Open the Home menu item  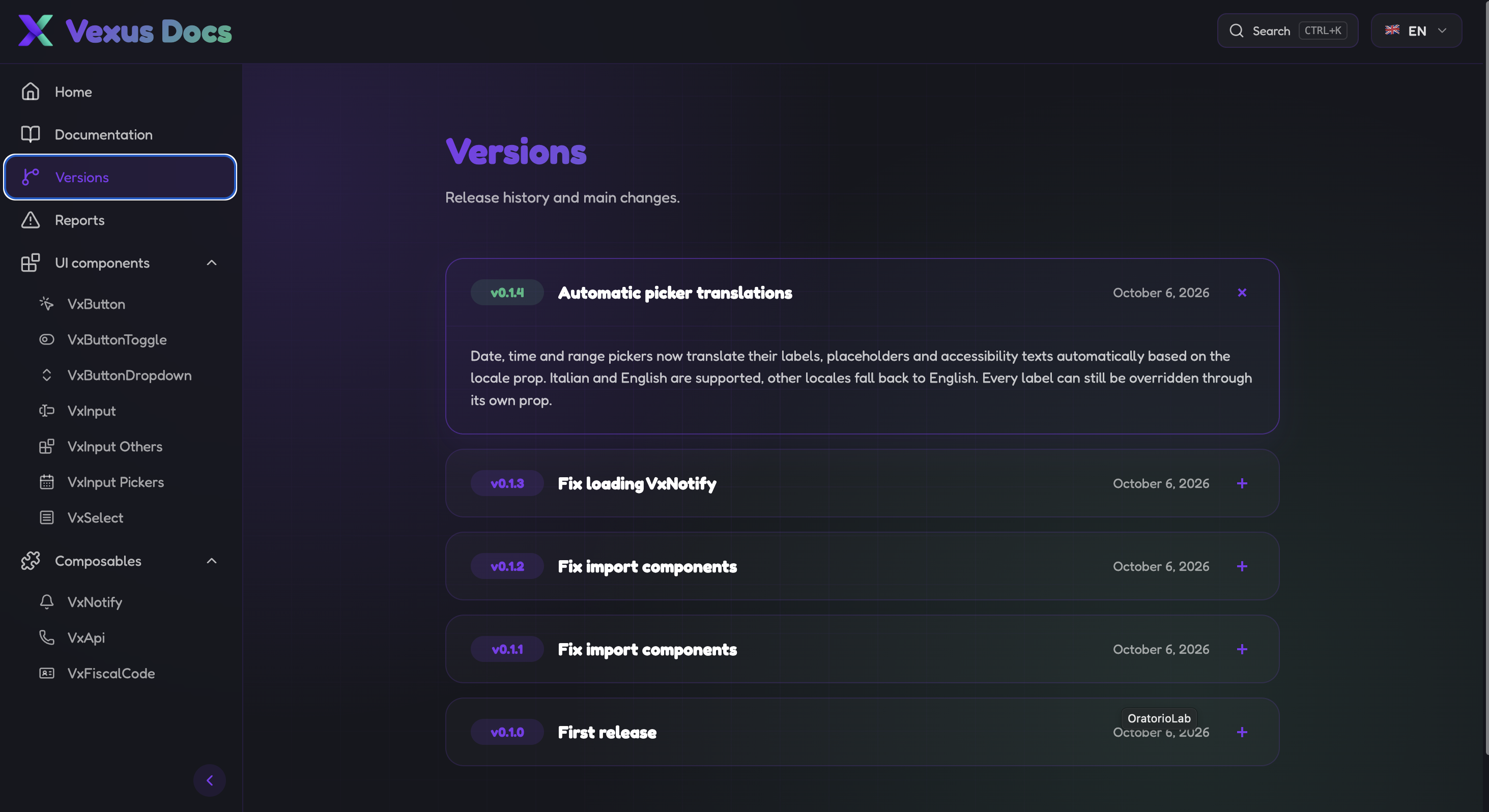pyautogui.click(x=120, y=91)
